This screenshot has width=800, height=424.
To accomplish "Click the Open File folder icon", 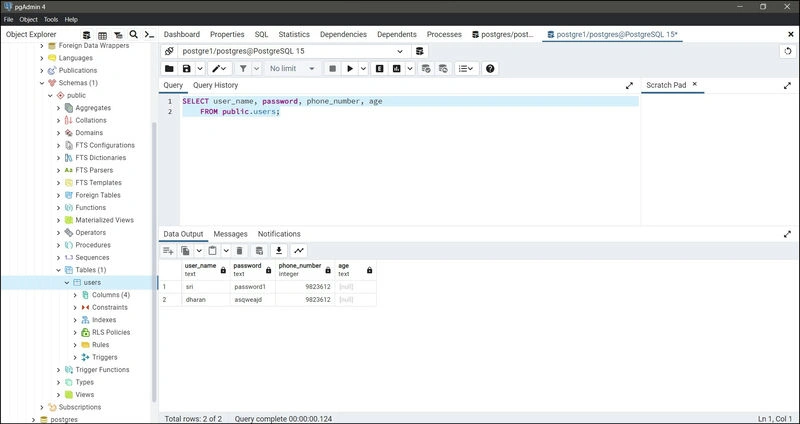I will (x=169, y=68).
